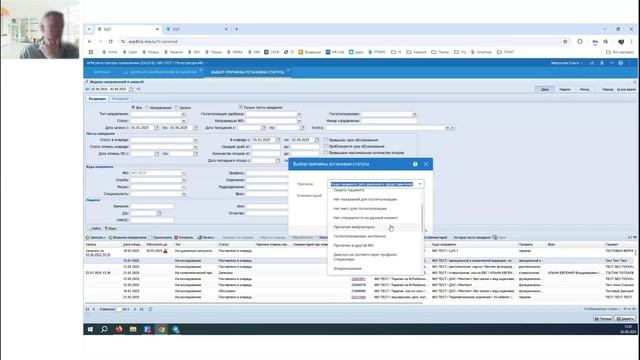Screen dimensions: 640x360
Task: Open the Печать toolbar menu
Action: pyautogui.click(x=206, y=238)
